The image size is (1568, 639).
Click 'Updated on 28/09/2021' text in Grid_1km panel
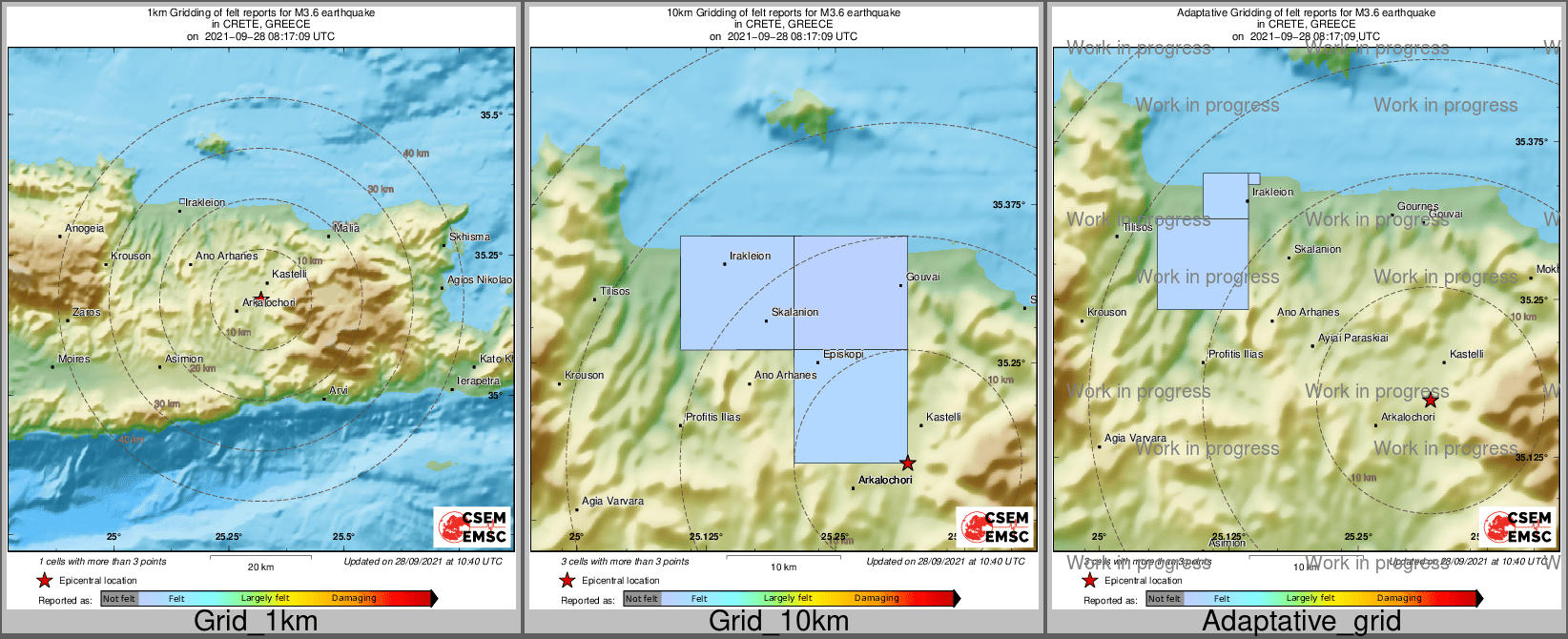pos(423,561)
